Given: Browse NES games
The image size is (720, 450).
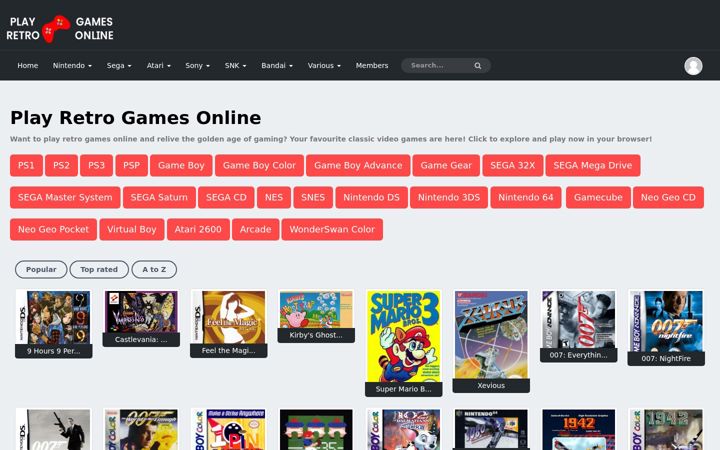Looking at the screenshot, I should pyautogui.click(x=274, y=197).
